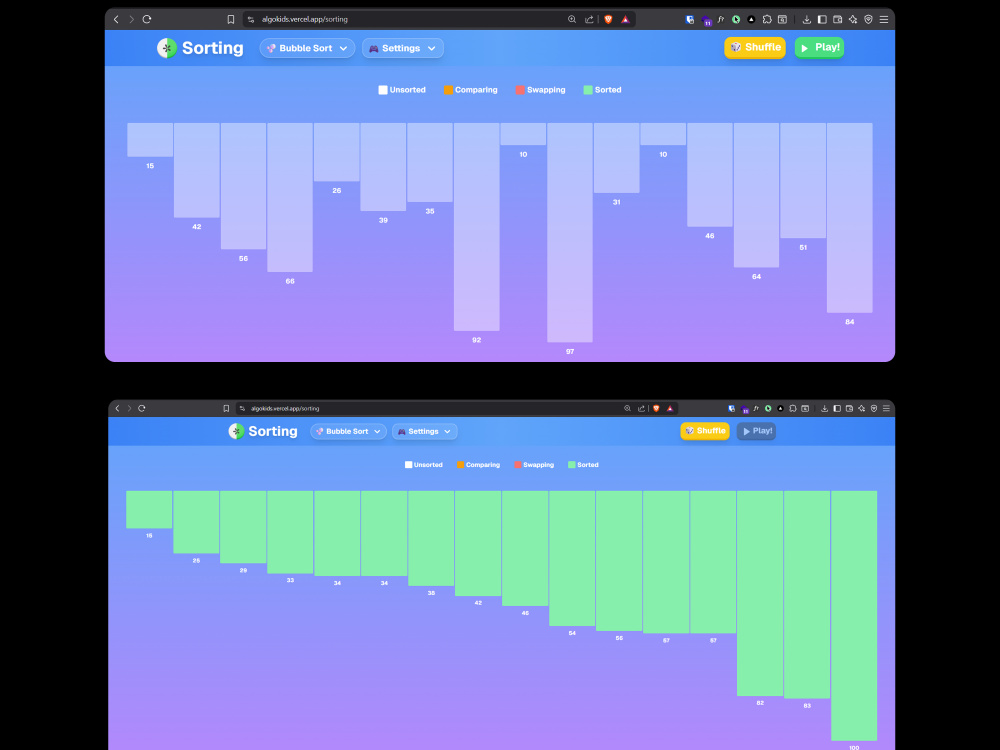Click the bar labeled 97 in top window

[x=570, y=232]
